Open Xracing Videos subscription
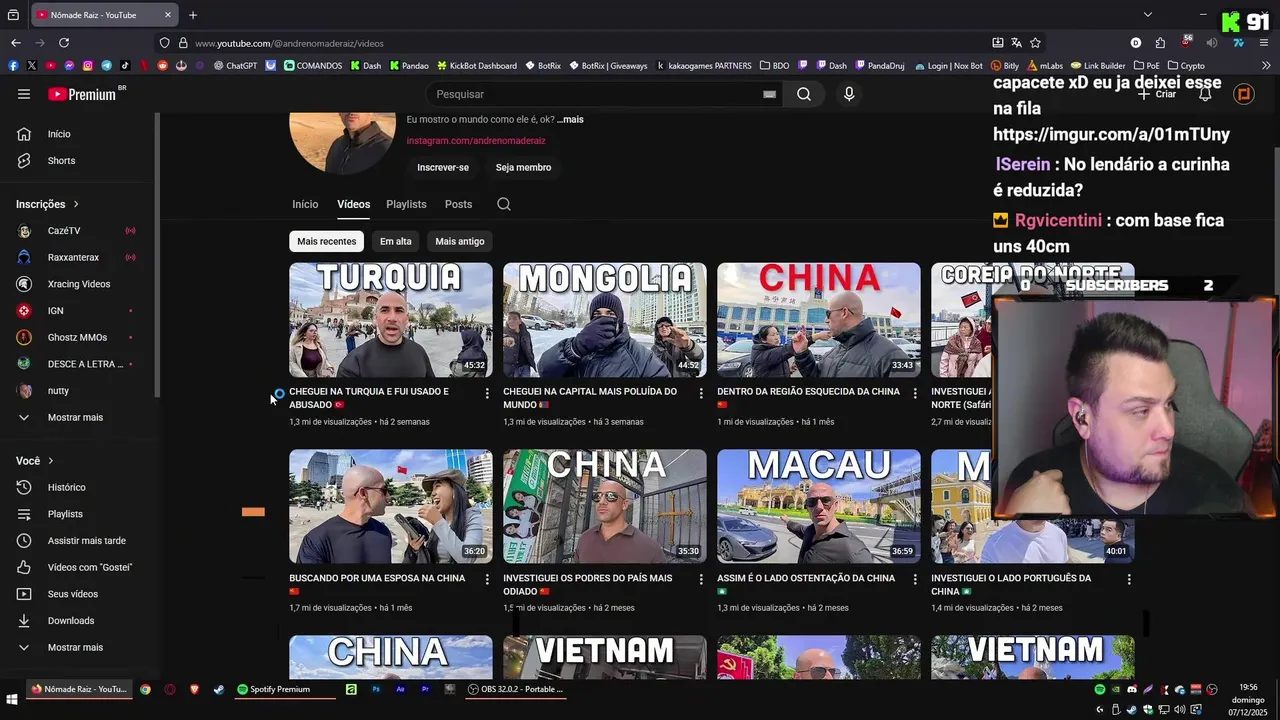The height and width of the screenshot is (720, 1280). 80,284
